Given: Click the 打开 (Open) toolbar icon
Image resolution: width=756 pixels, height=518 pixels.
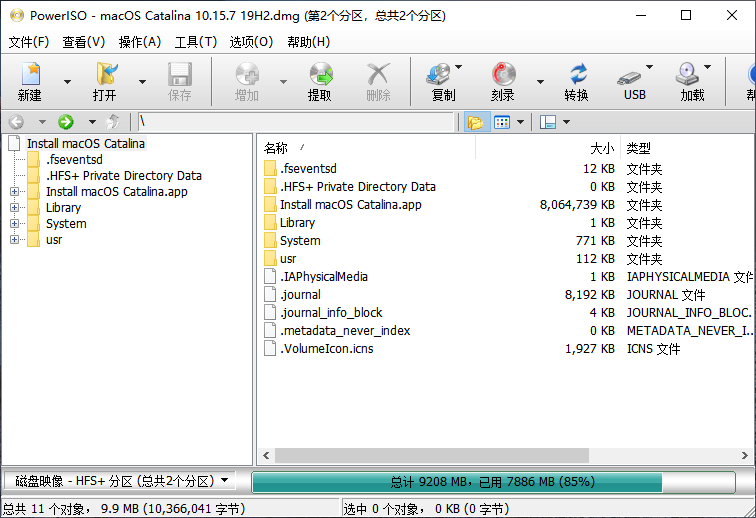Looking at the screenshot, I should [x=105, y=81].
